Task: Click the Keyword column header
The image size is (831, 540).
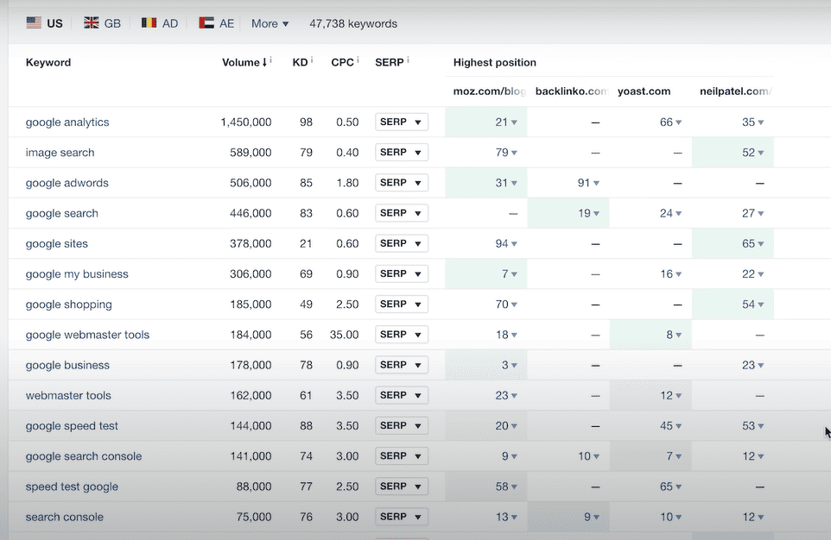Action: click(48, 62)
